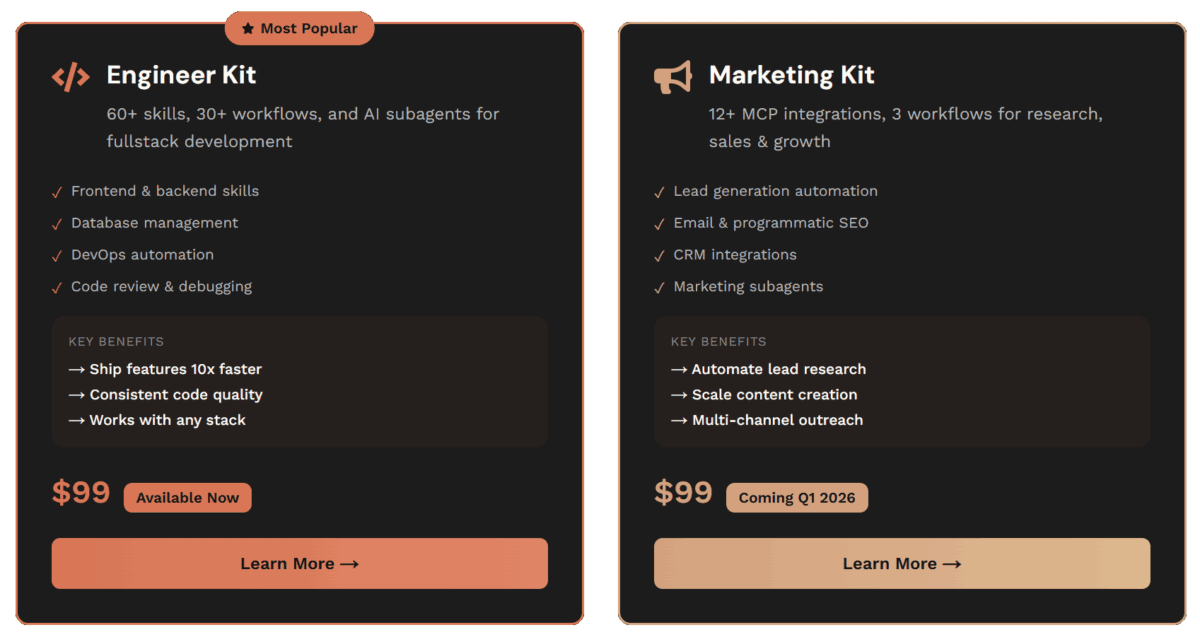The width and height of the screenshot is (1200, 637).
Task: Select the Available Now badge
Action: pyautogui.click(x=187, y=498)
